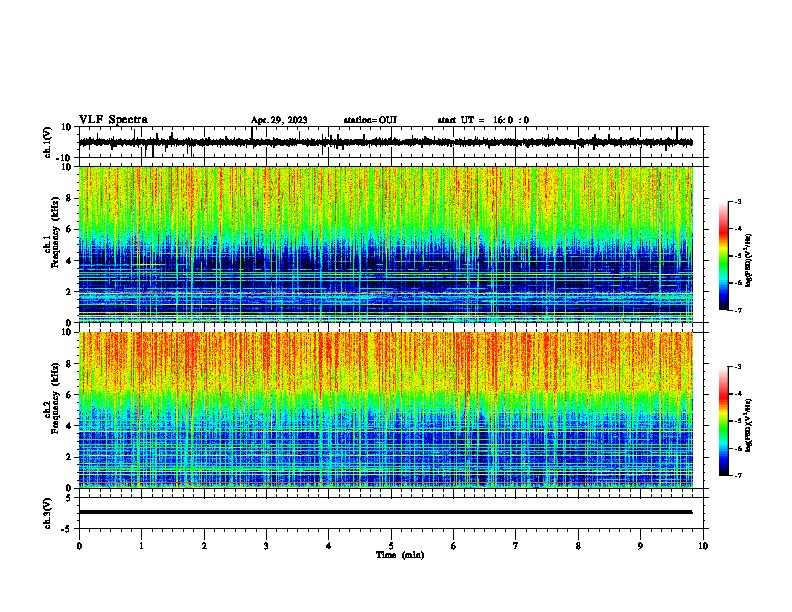This screenshot has height=612, width=792.
Task: Click time axis tick label "9"
Action: (640, 546)
